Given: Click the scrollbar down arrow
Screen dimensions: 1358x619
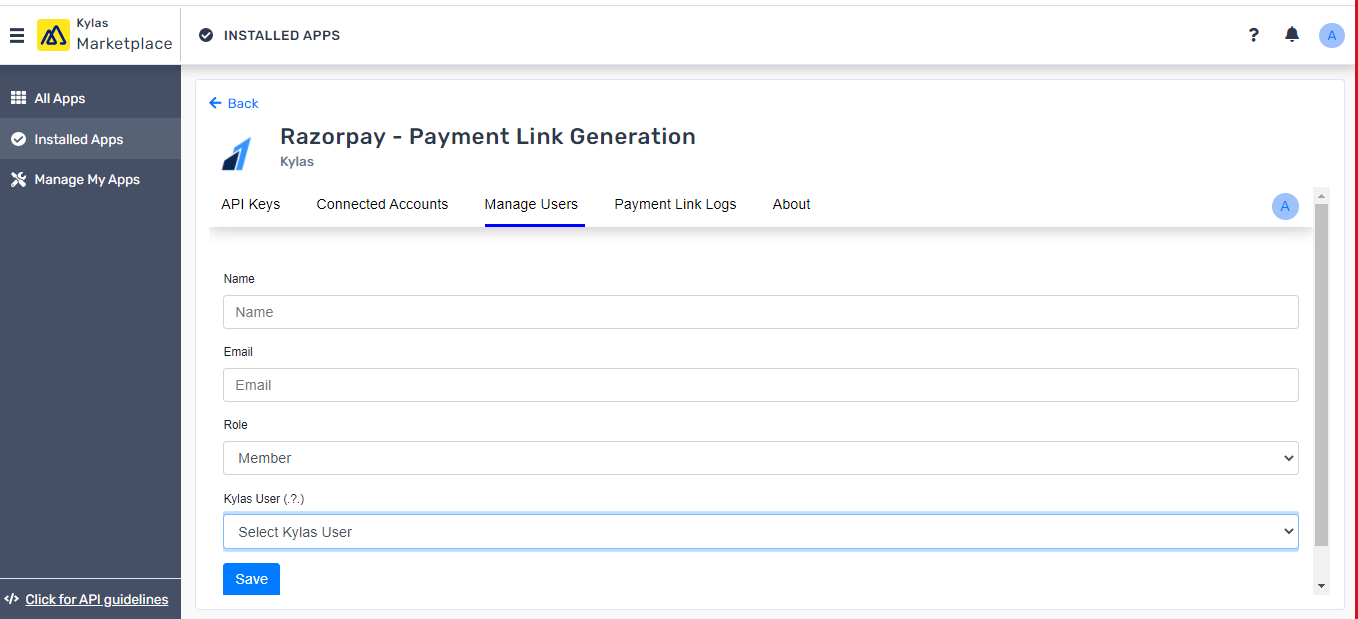Looking at the screenshot, I should coord(1321,586).
